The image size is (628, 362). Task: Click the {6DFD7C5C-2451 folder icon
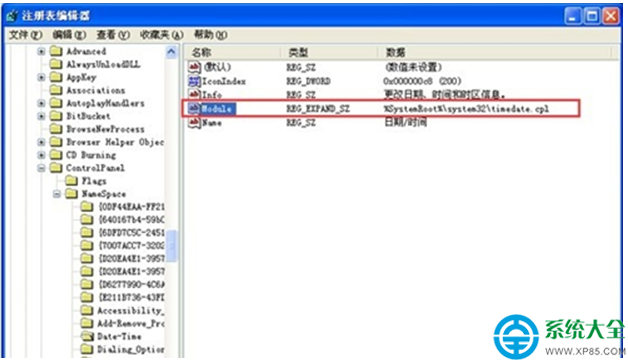coord(87,233)
